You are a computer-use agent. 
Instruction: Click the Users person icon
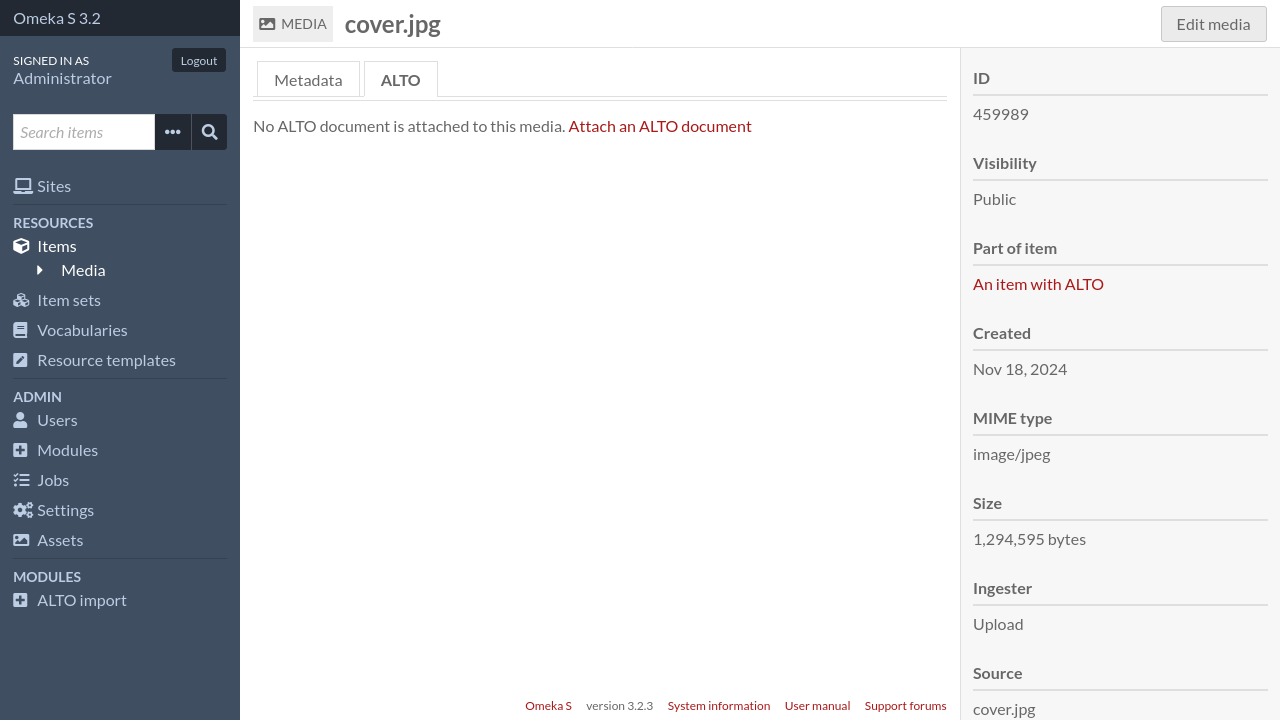21,420
